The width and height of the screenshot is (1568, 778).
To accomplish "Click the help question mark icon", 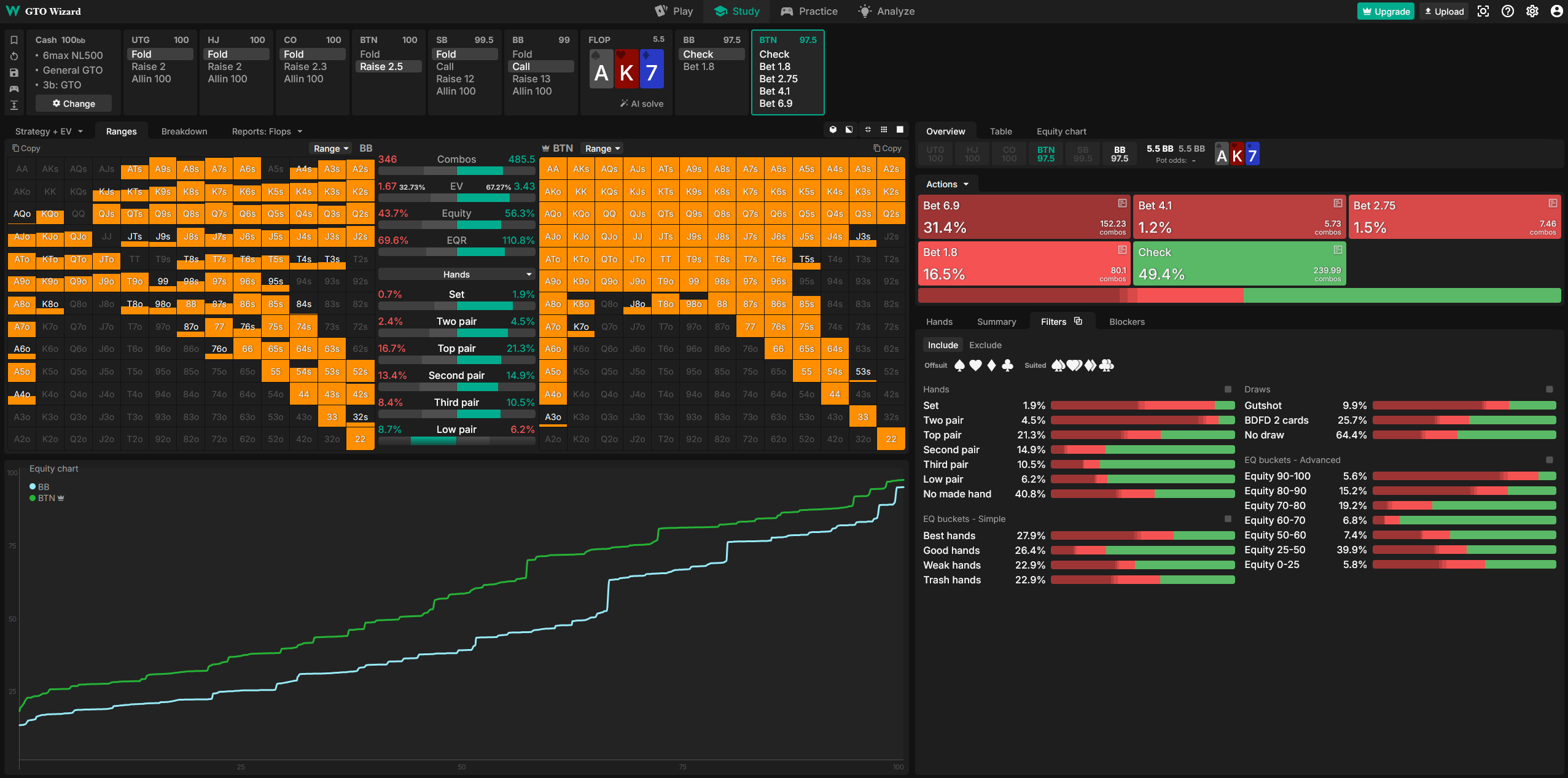I will point(1508,11).
